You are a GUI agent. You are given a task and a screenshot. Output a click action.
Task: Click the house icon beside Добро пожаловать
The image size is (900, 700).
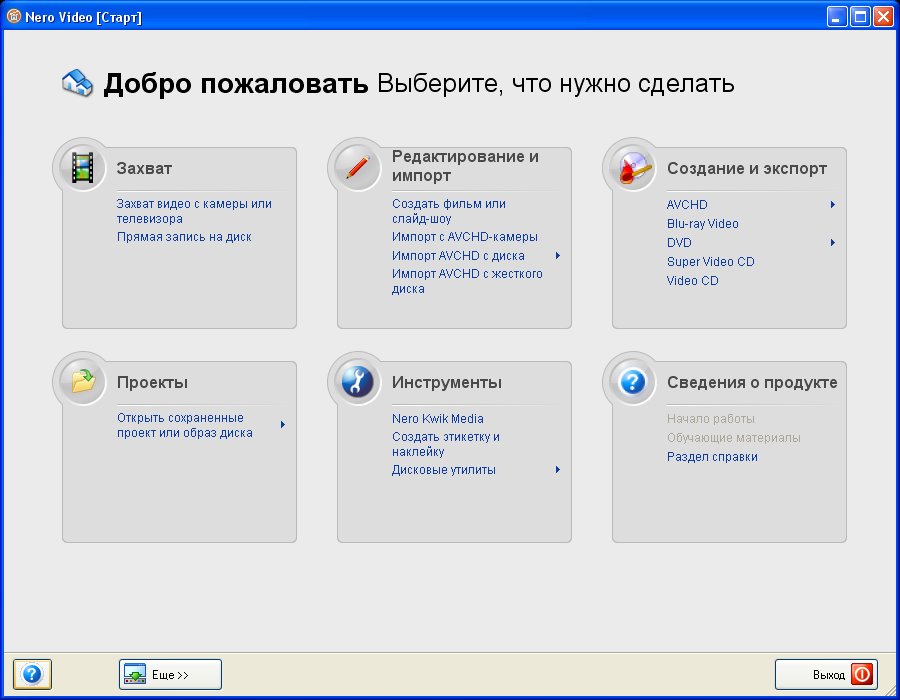(78, 83)
